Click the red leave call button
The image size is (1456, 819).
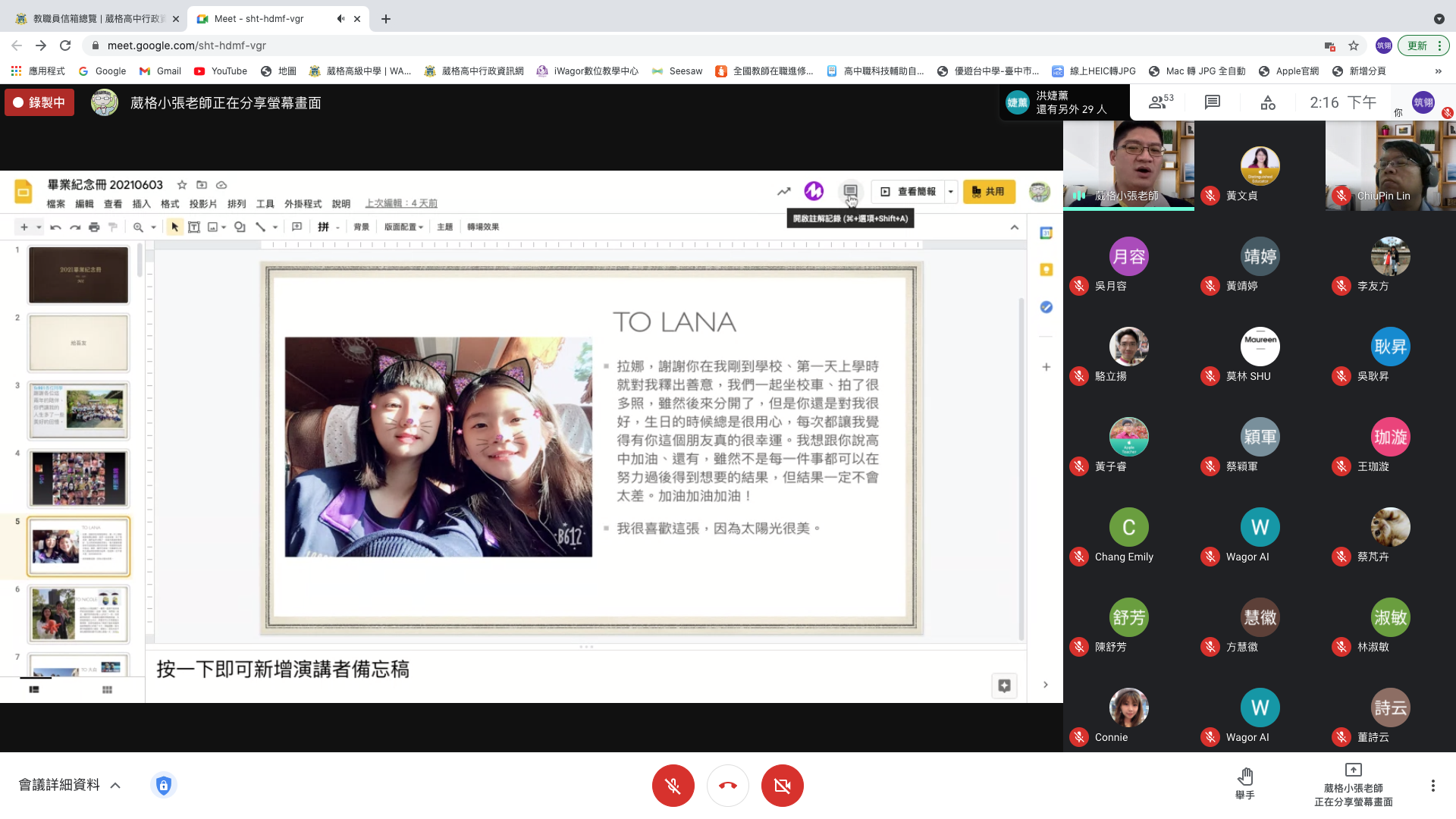pos(727,786)
